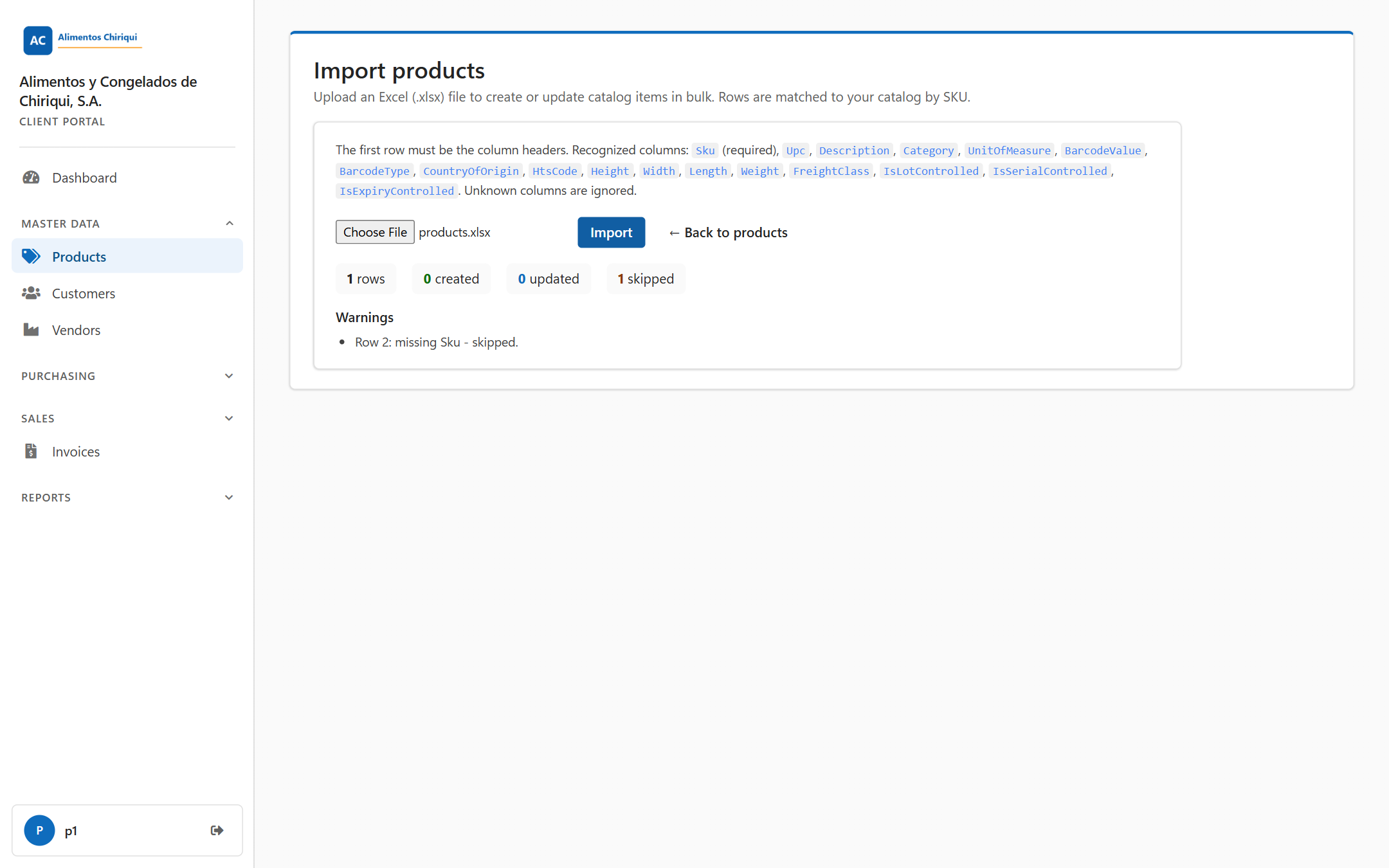Image resolution: width=1389 pixels, height=868 pixels.
Task: Click the Invoices document icon
Action: coord(31,451)
